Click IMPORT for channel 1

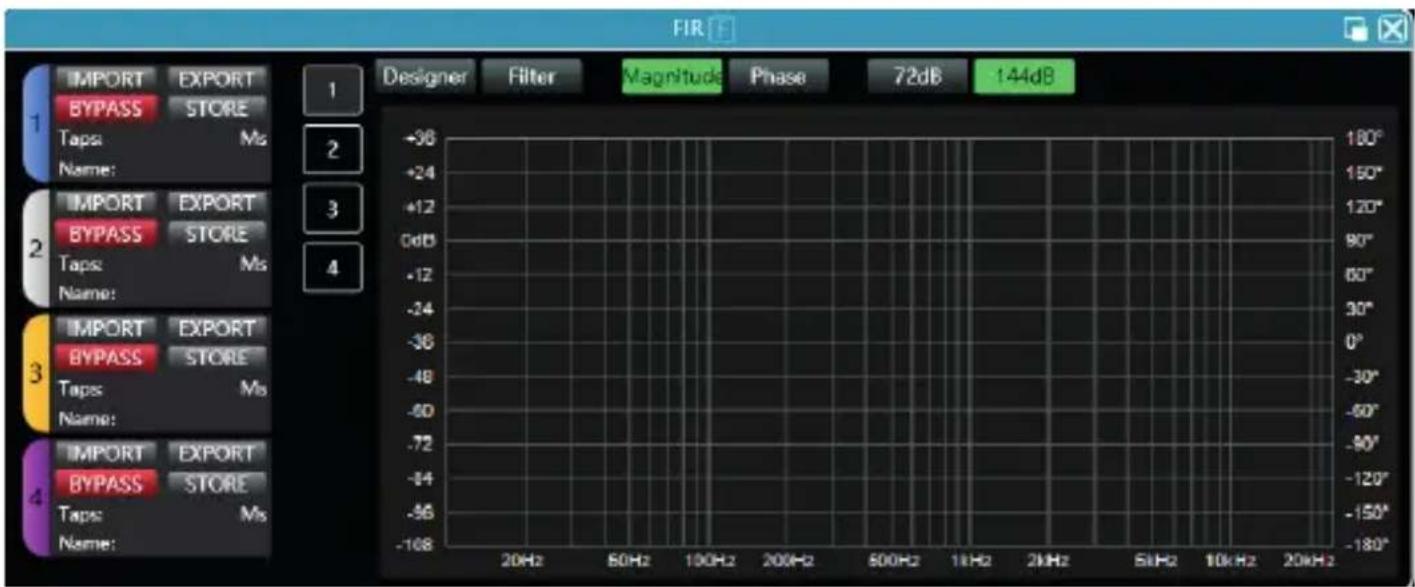tap(105, 79)
